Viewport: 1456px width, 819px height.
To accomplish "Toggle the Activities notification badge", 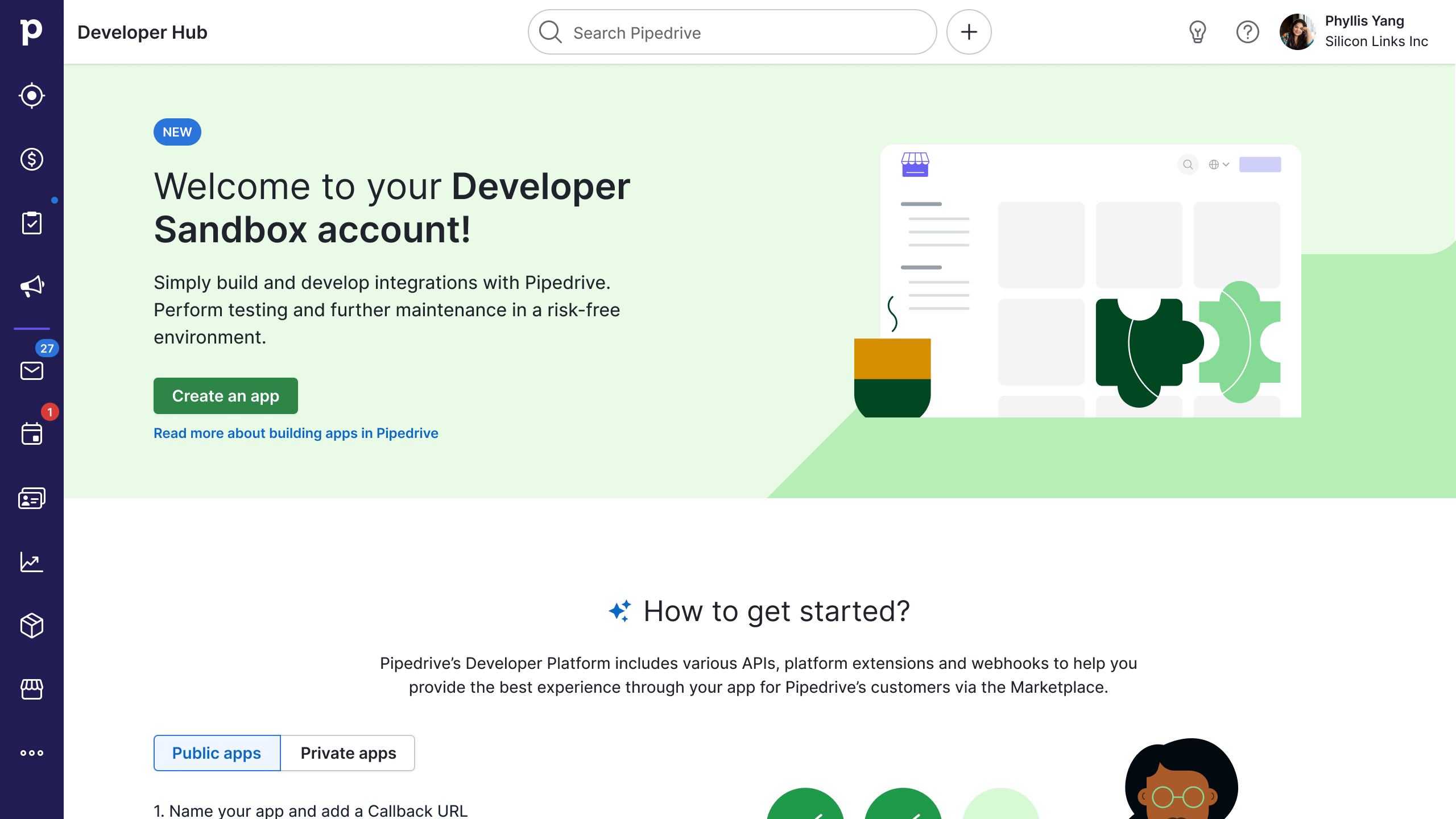I will (49, 412).
